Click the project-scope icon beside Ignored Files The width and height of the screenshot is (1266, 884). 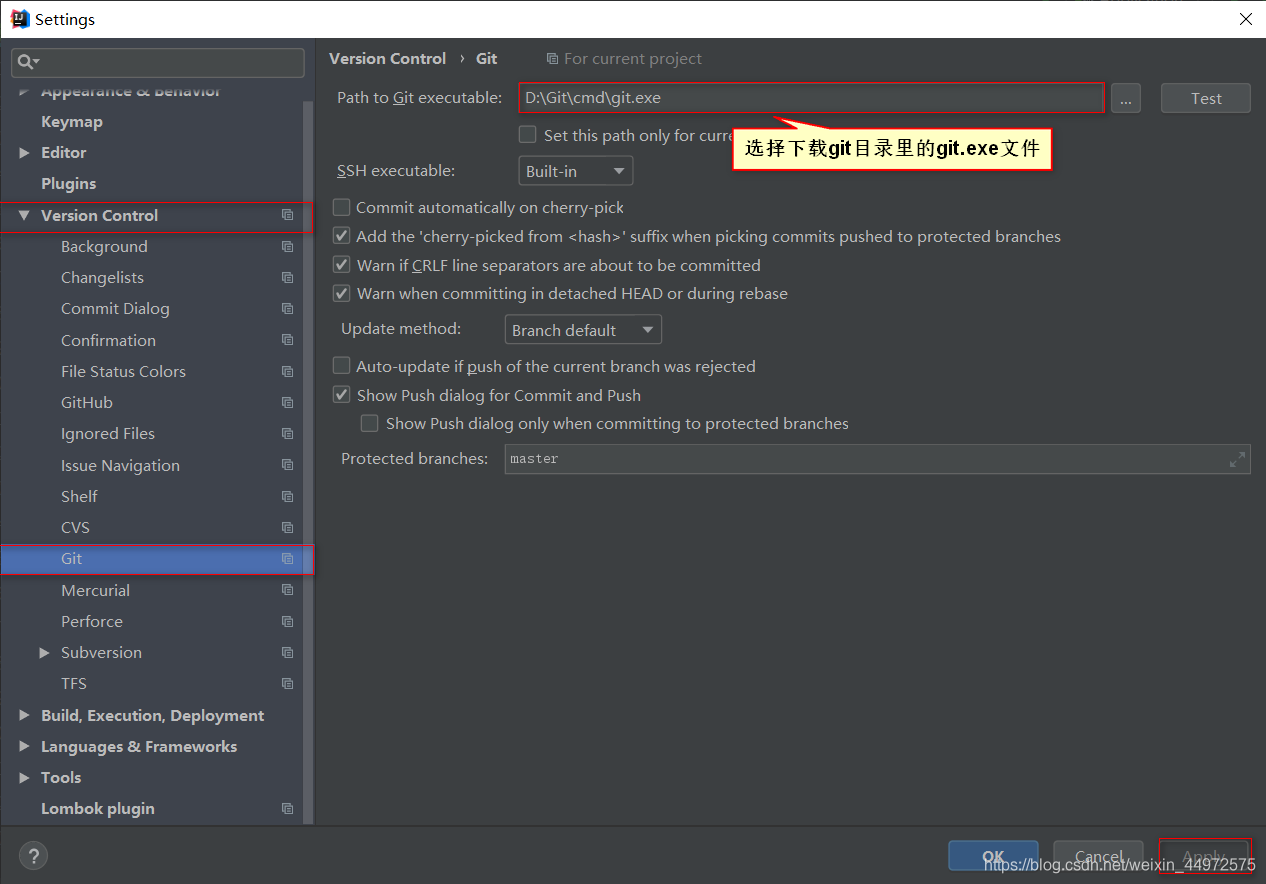tap(288, 433)
